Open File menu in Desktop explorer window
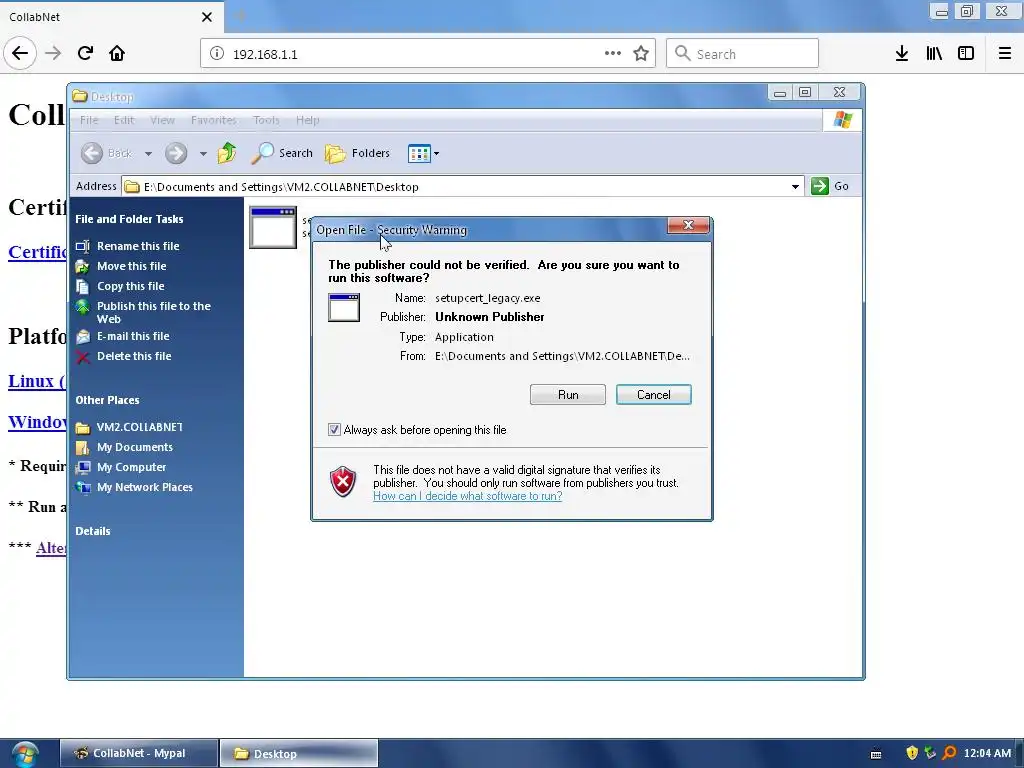The image size is (1024, 768). tap(89, 120)
